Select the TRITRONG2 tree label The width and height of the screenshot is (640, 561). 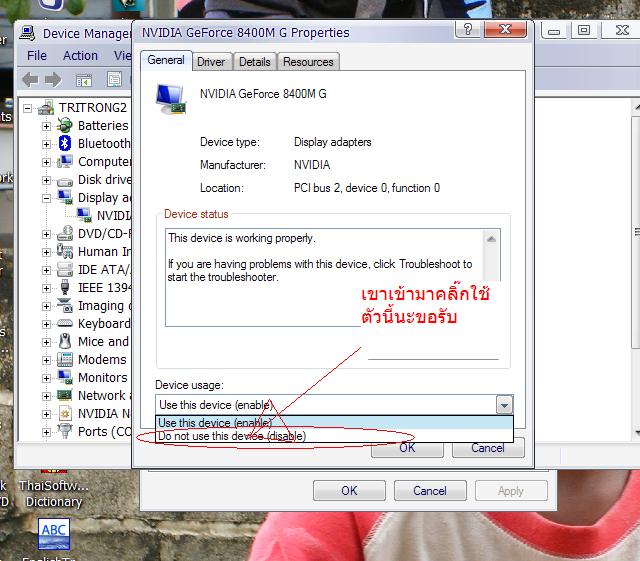[x=93, y=107]
